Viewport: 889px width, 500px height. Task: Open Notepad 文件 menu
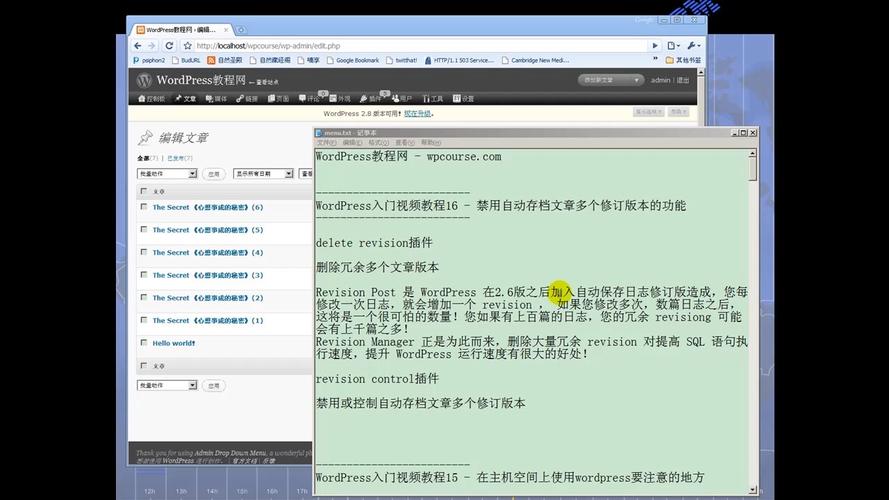click(x=327, y=143)
